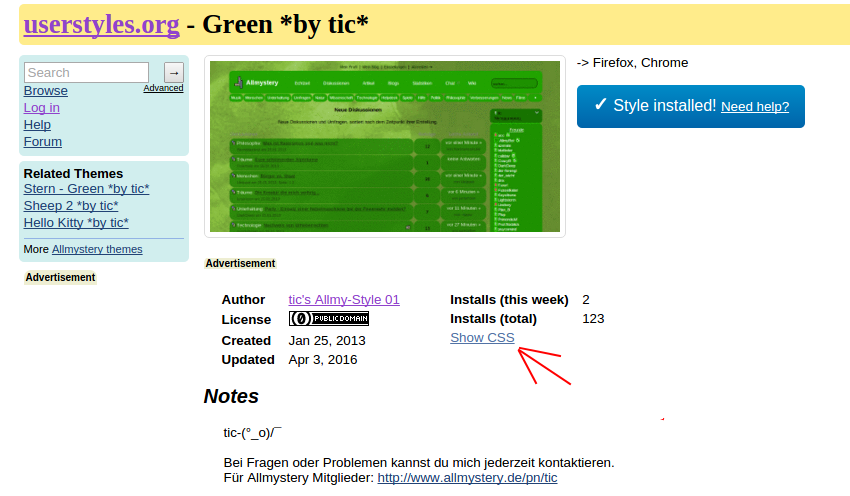Viewport: 850px width, 496px height.
Task: Click the 'Green *by tic*' page title
Action: (285, 24)
